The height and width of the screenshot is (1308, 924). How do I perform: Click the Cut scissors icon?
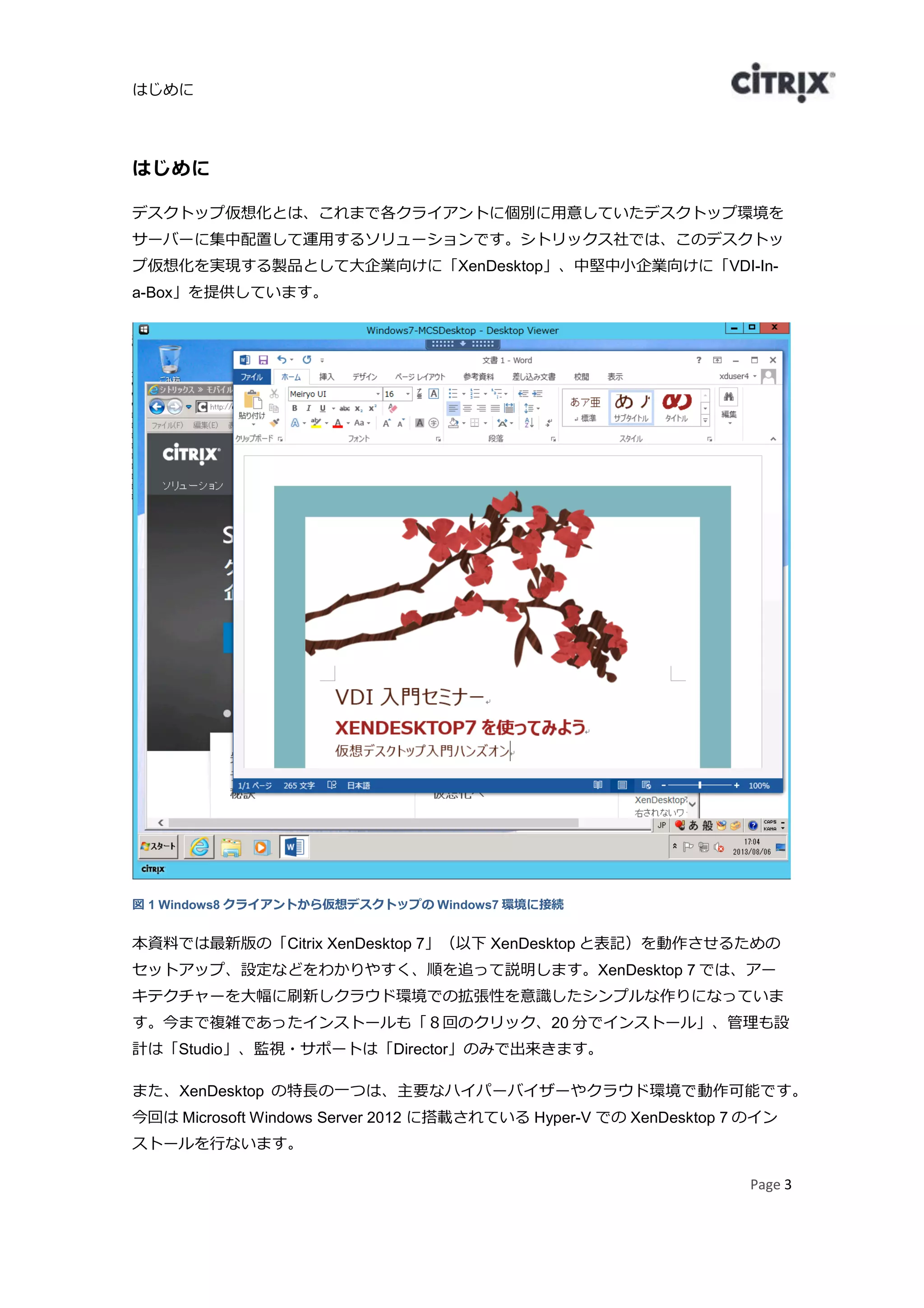pyautogui.click(x=274, y=394)
